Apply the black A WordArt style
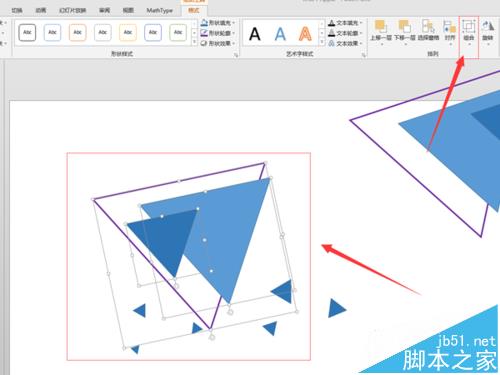The width and height of the screenshot is (500, 375). [255, 34]
